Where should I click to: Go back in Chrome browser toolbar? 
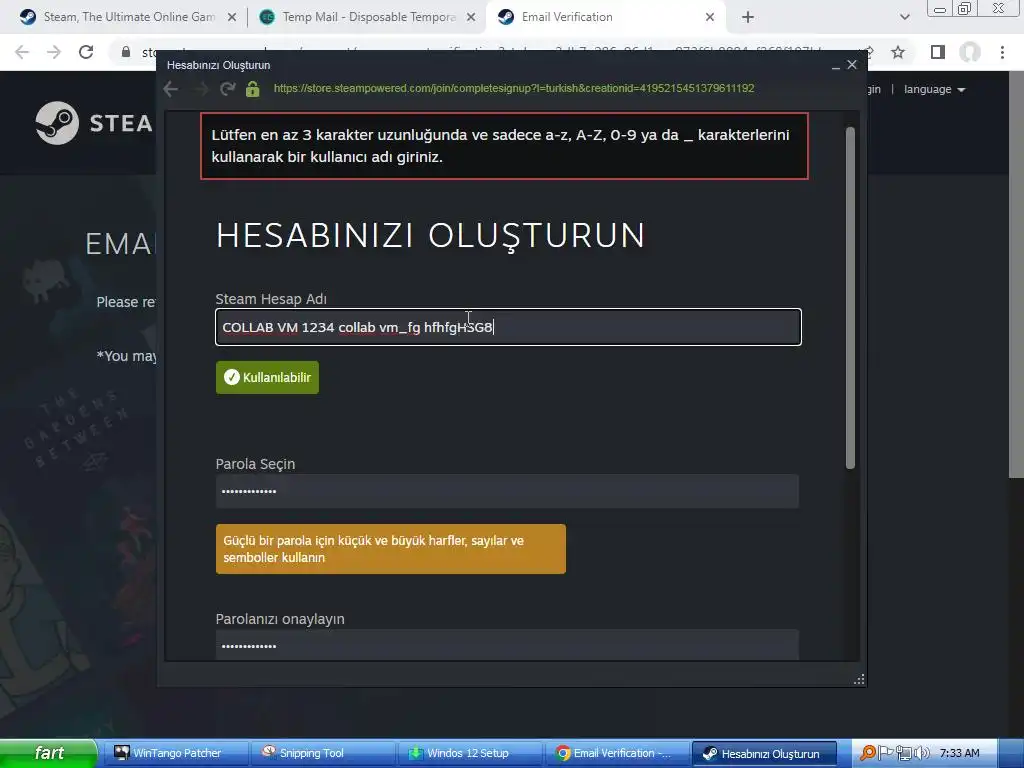pyautogui.click(x=22, y=52)
